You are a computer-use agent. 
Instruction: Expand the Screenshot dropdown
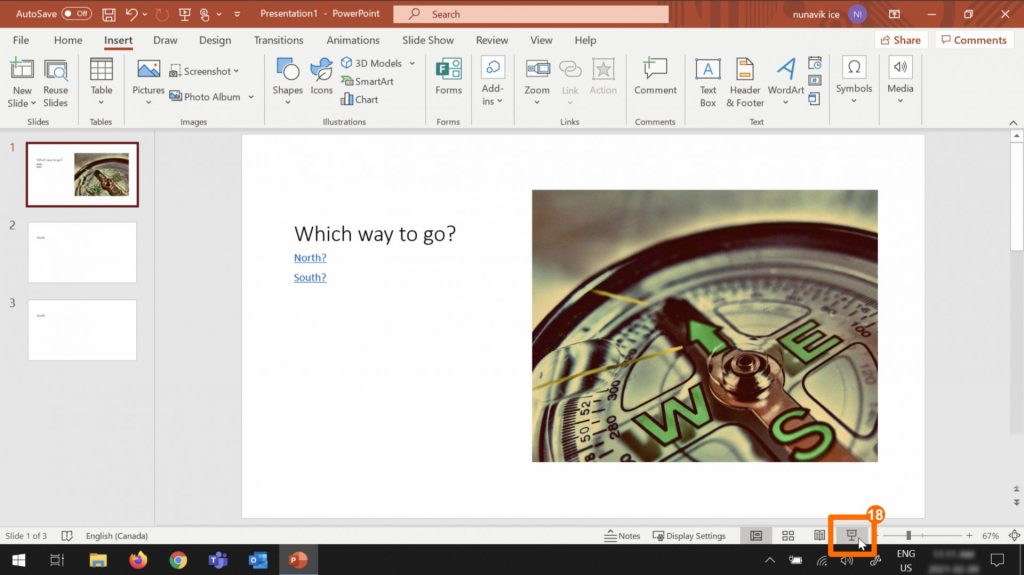238,72
